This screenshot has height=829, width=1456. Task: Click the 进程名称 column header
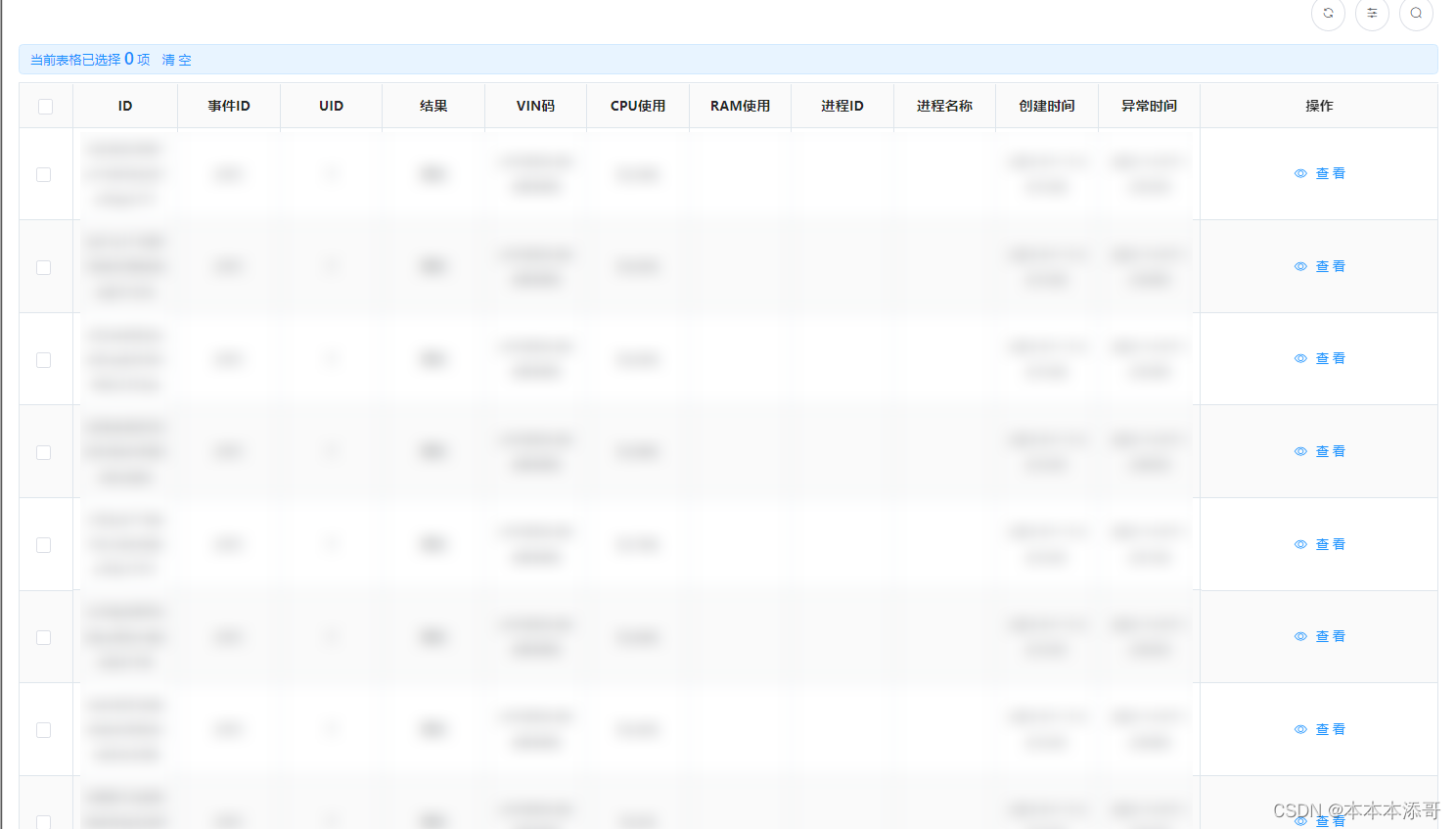pyautogui.click(x=944, y=106)
